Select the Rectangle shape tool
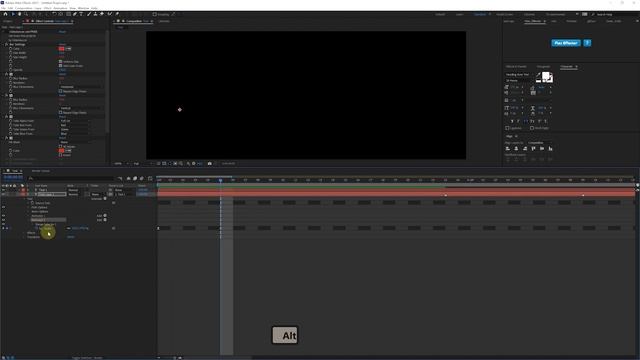Screen dimensions: 640x360 click(x=68, y=14)
